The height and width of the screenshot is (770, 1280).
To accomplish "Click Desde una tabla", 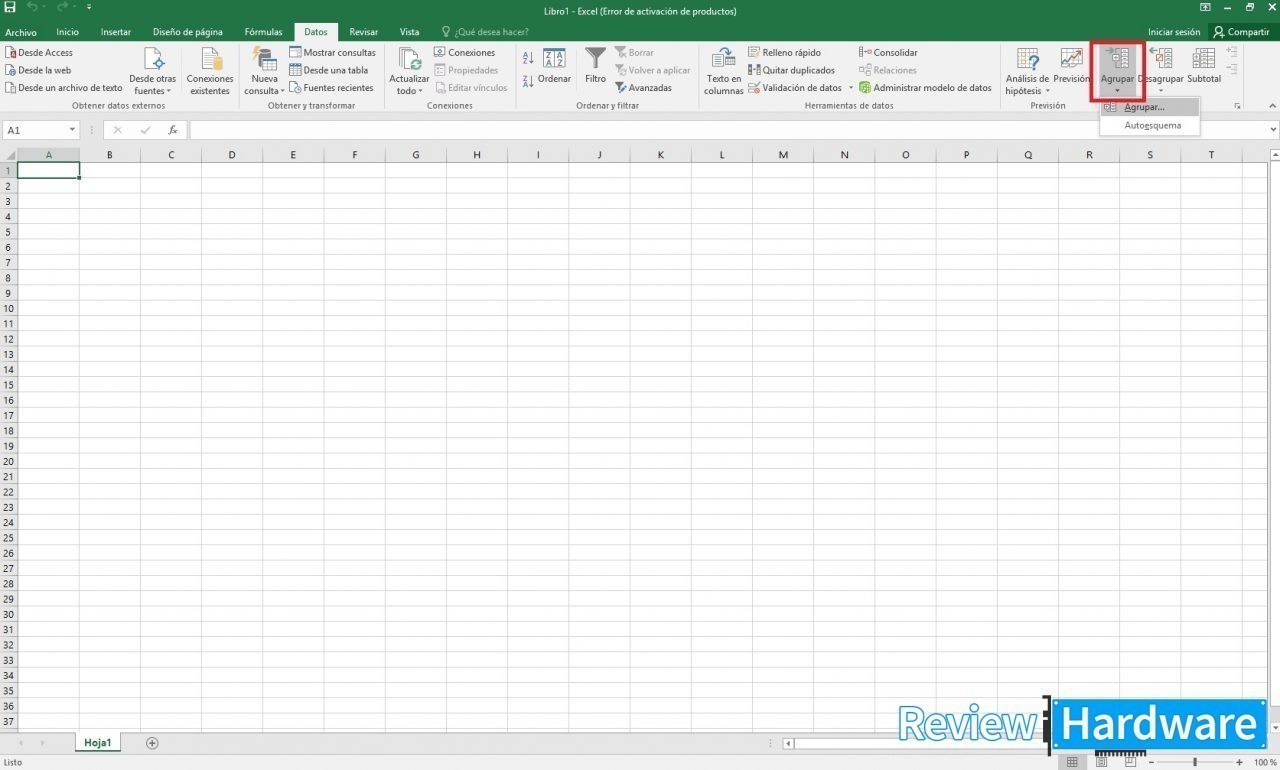I will (x=328, y=70).
